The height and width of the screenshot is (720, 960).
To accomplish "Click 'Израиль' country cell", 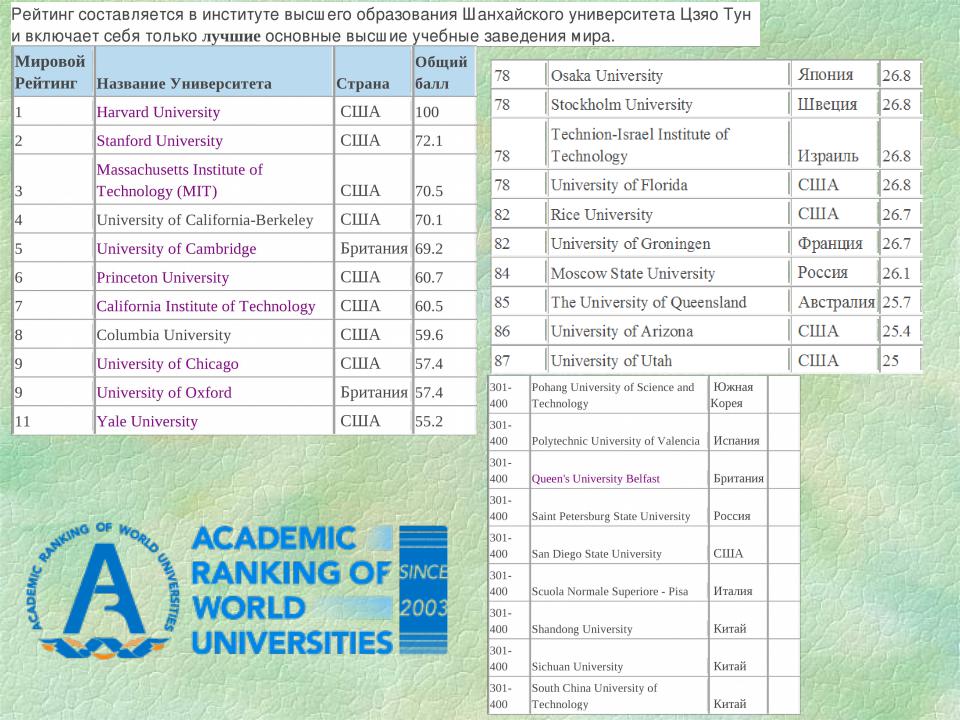I will (834, 144).
